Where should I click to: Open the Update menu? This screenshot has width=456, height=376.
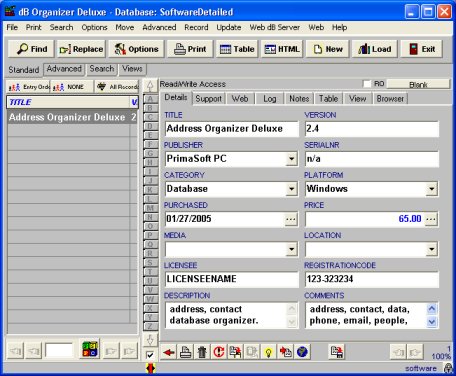229,27
